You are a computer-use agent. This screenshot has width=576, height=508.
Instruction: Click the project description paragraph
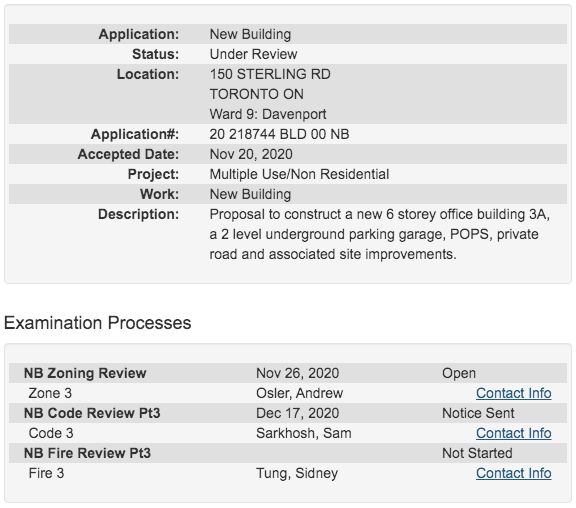[x=379, y=234]
